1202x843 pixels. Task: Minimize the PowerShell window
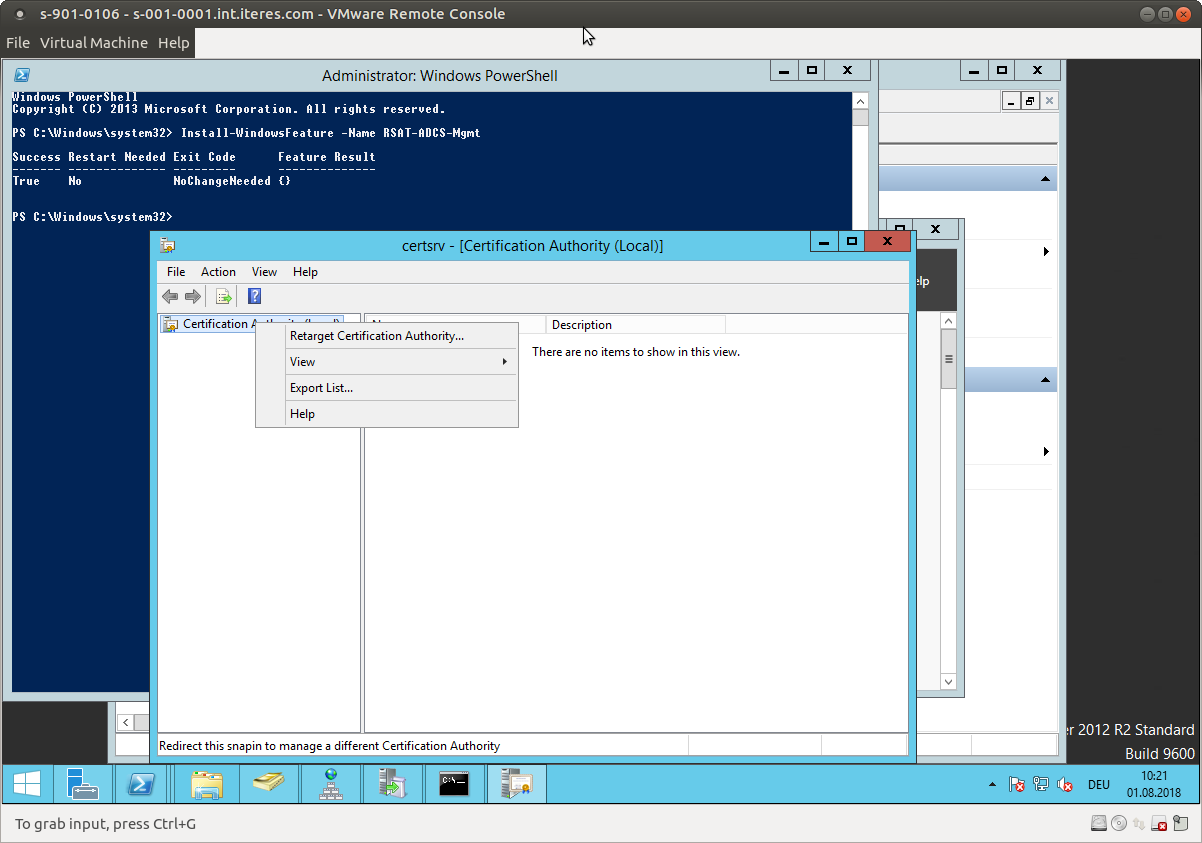pyautogui.click(x=785, y=70)
